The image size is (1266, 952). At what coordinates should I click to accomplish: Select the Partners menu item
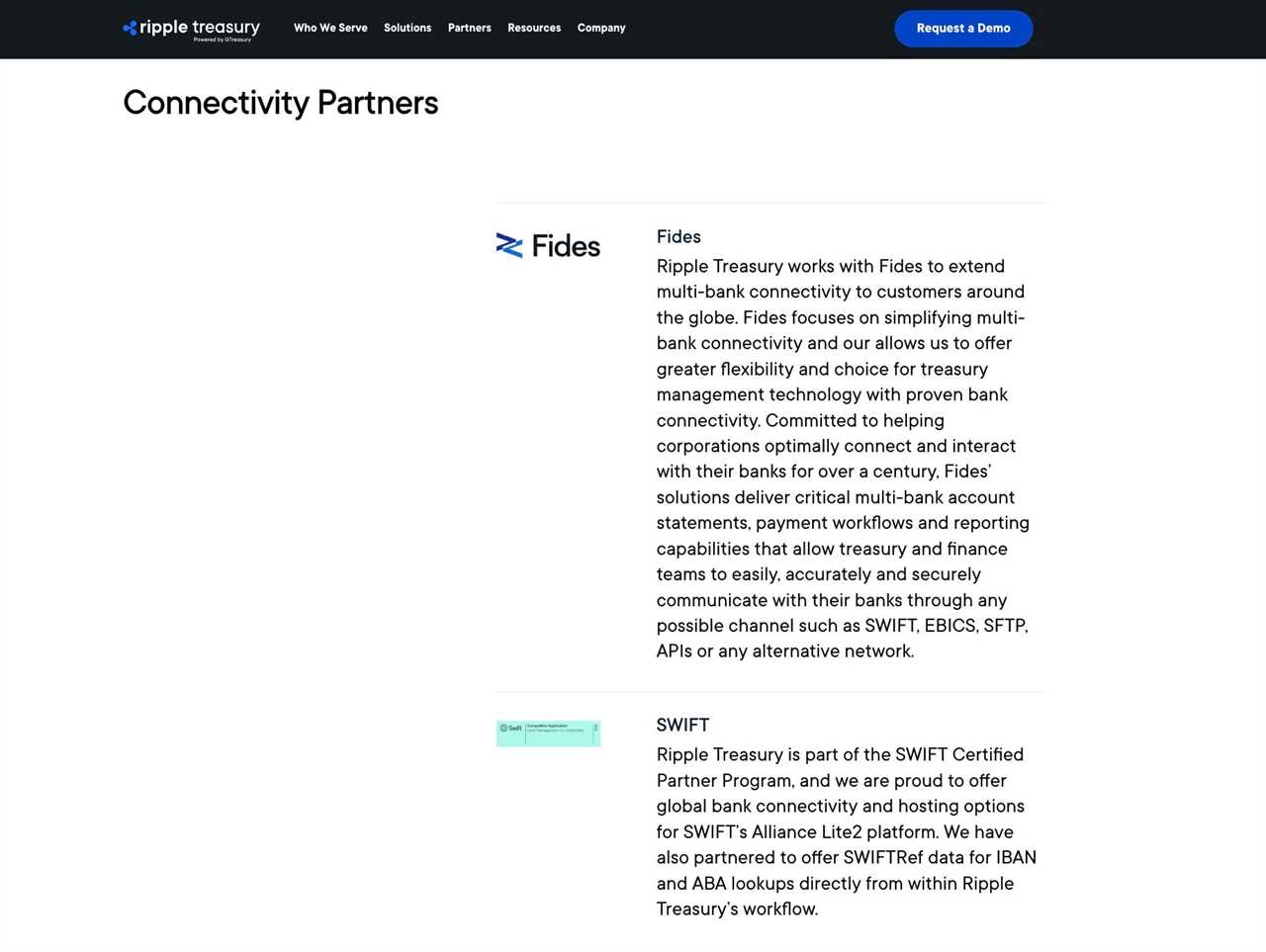(469, 28)
